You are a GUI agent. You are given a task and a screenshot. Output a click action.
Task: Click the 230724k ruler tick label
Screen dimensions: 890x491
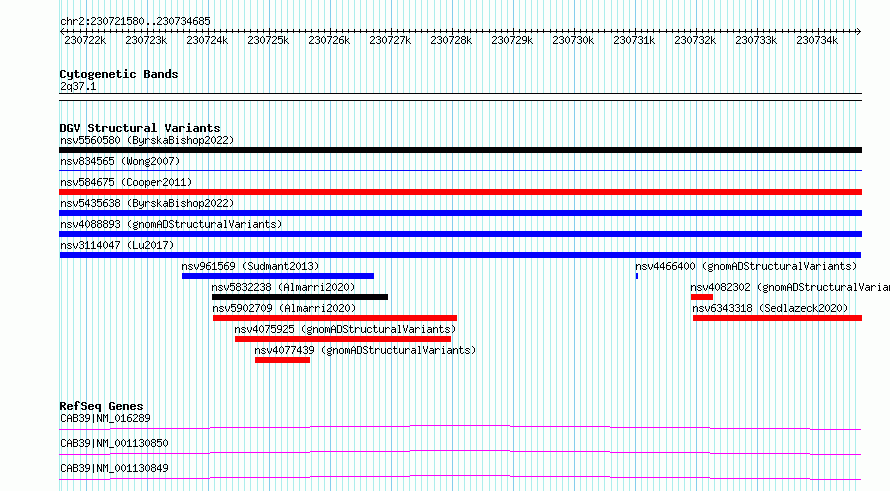point(207,40)
